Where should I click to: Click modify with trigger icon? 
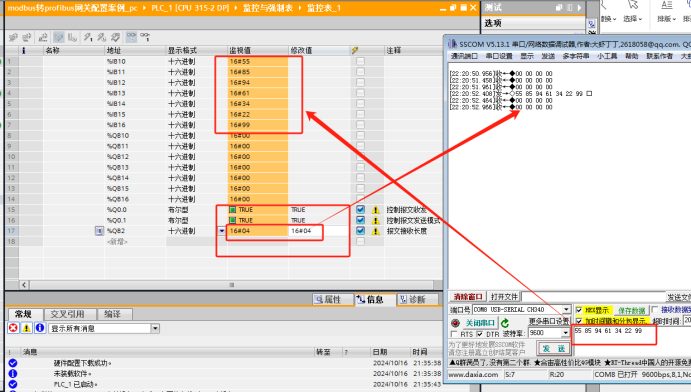tap(102, 37)
